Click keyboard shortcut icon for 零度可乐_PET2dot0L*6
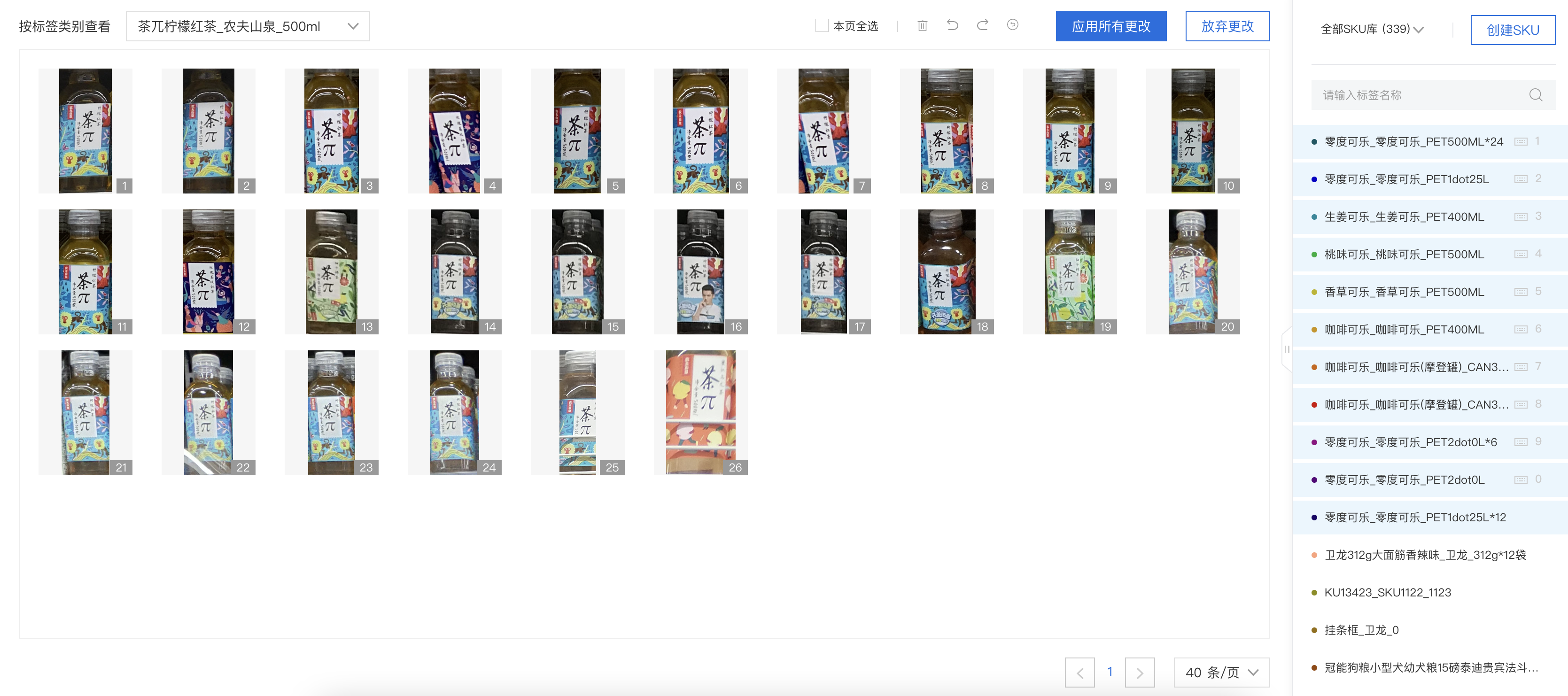 (x=1521, y=442)
